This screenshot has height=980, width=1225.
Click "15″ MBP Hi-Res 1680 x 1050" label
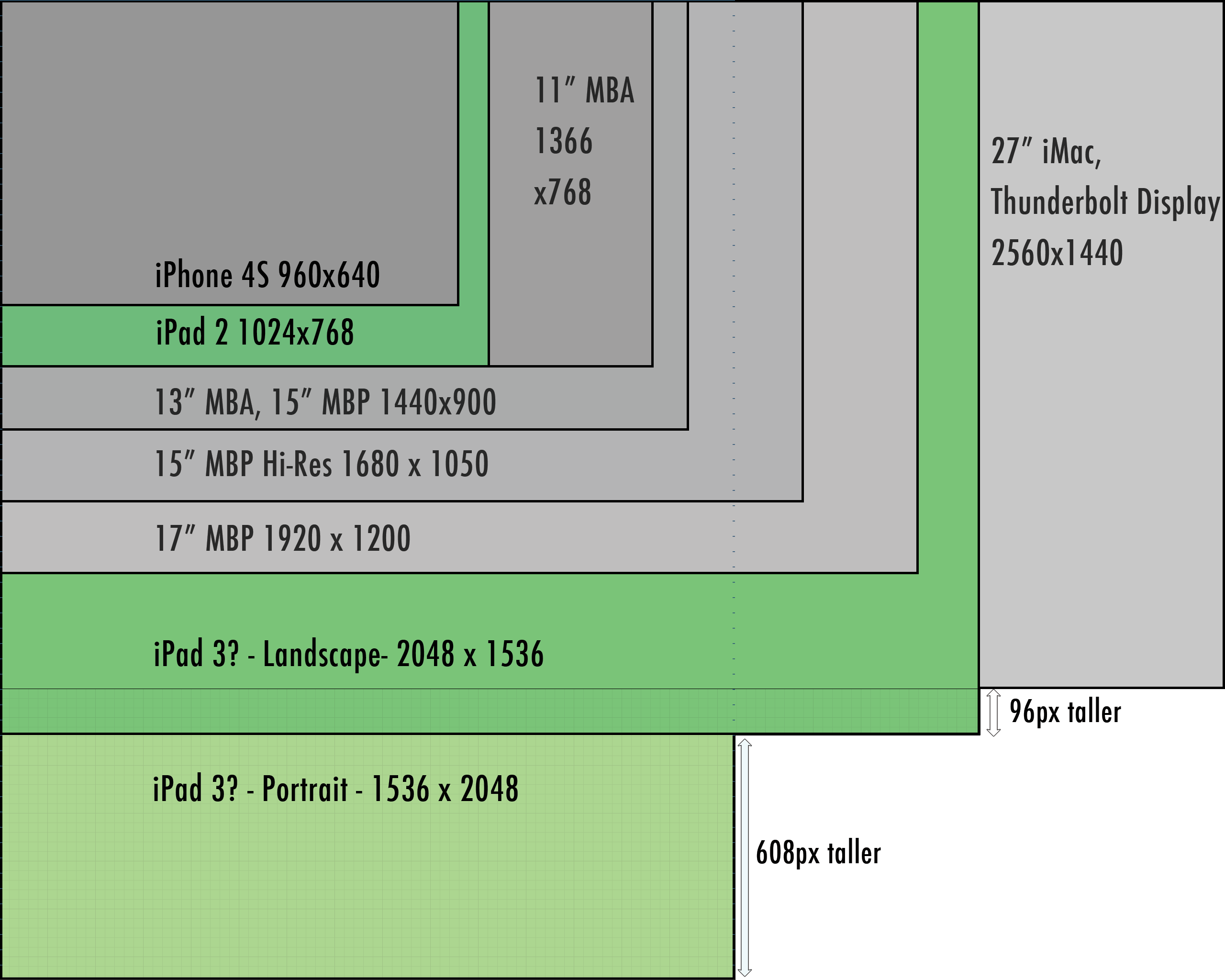[x=322, y=464]
